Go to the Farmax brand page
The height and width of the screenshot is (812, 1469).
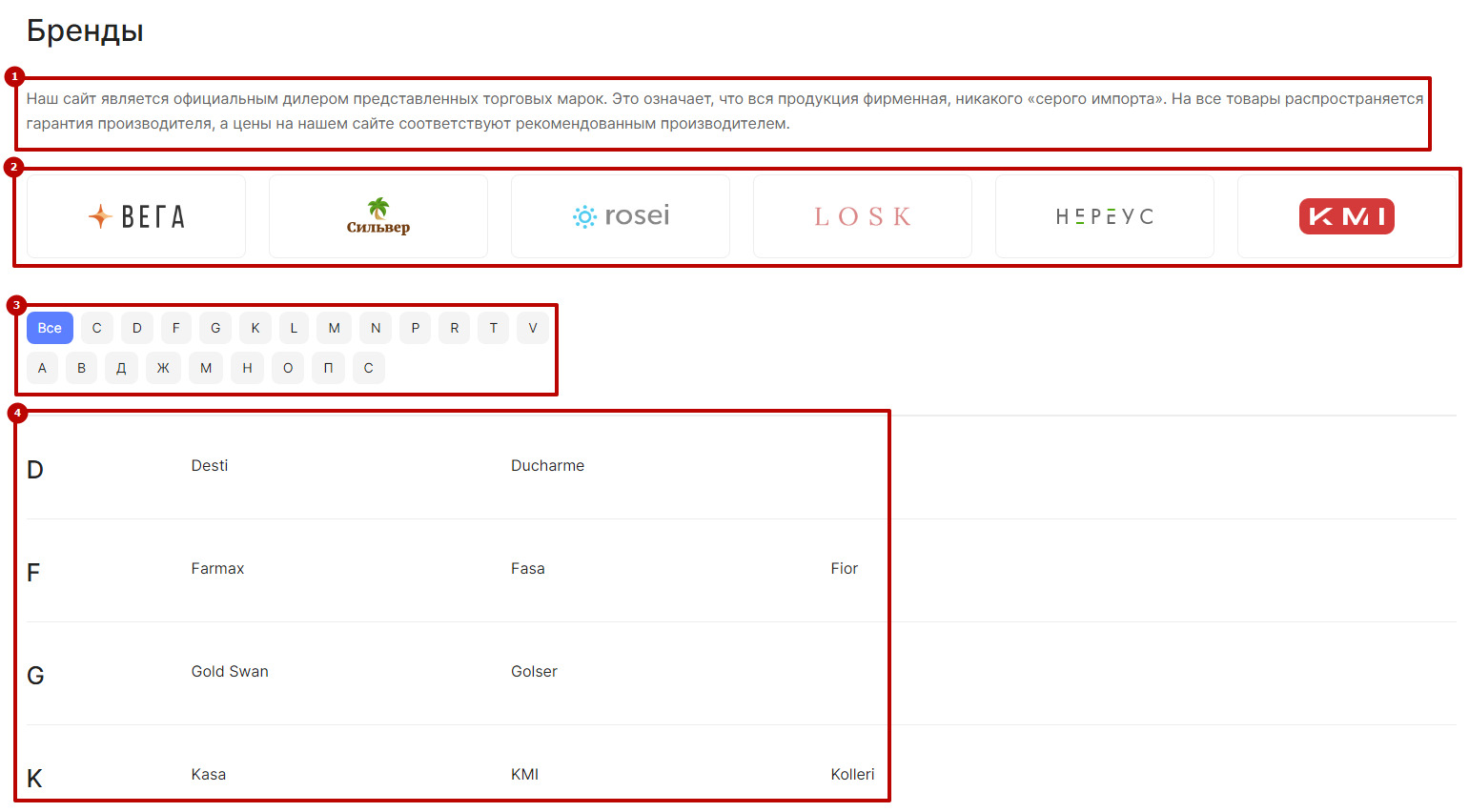pos(217,569)
